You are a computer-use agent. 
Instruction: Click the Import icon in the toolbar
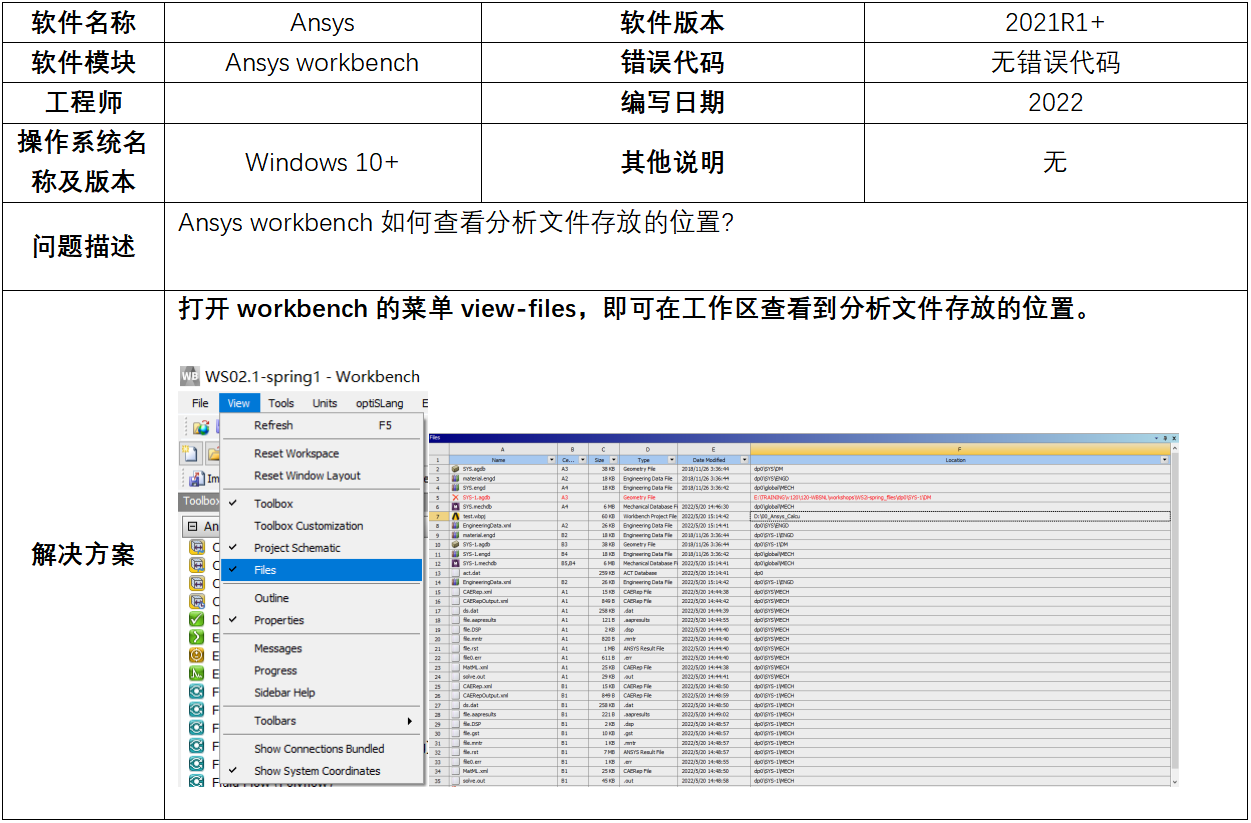tap(197, 479)
